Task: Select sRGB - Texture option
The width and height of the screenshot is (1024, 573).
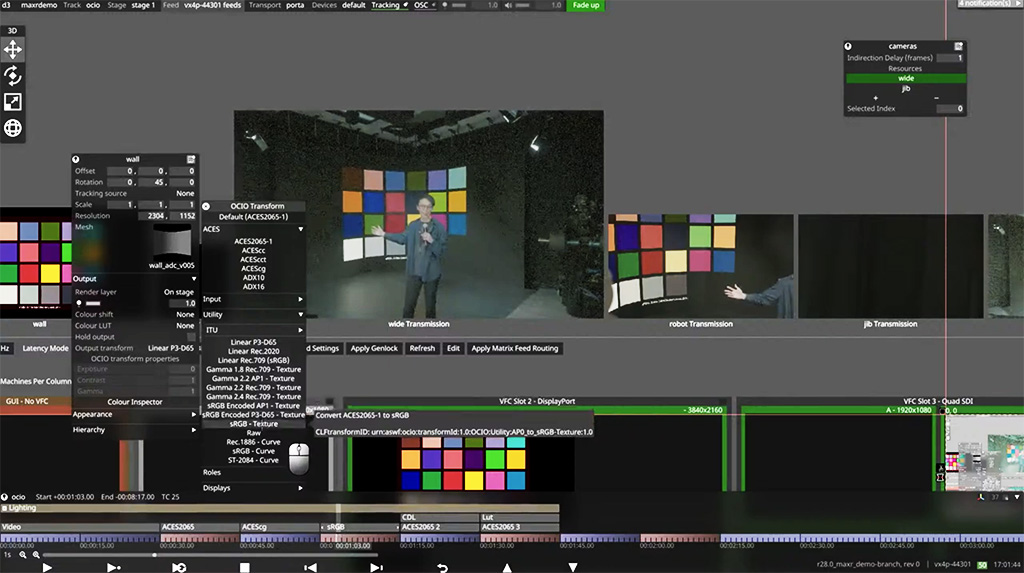Action: 253,424
